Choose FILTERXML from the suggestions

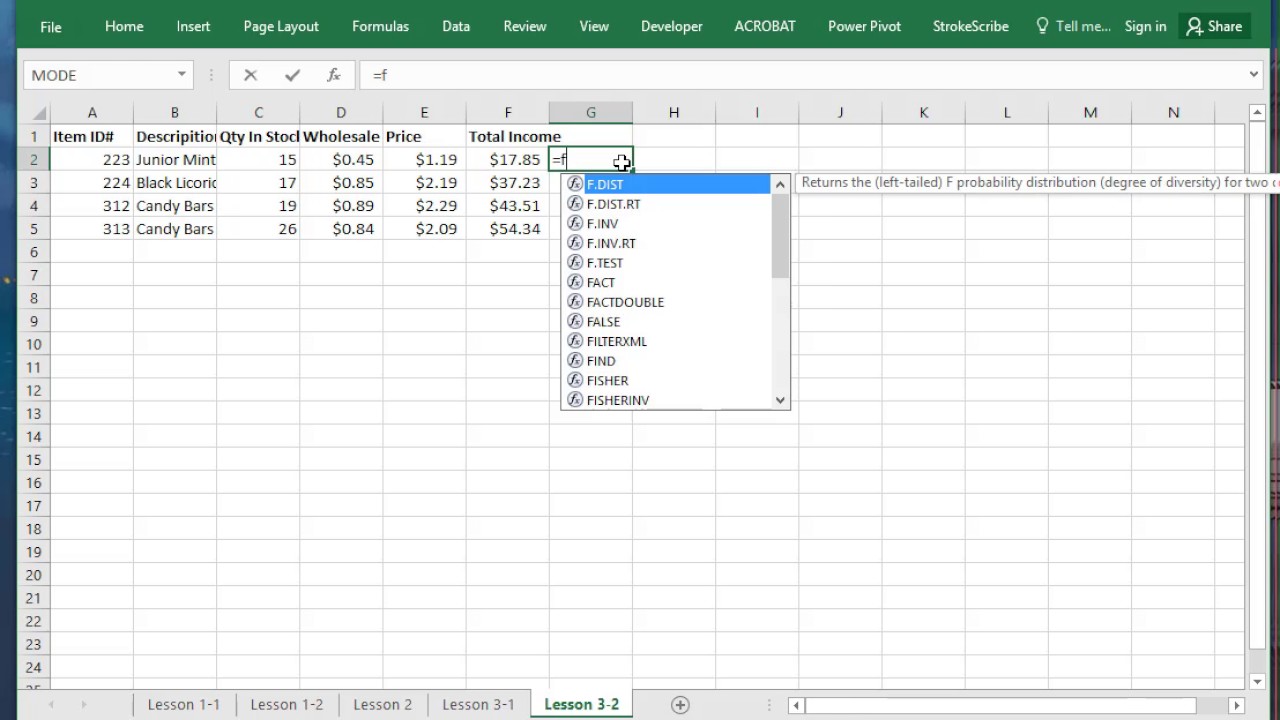(x=666, y=341)
